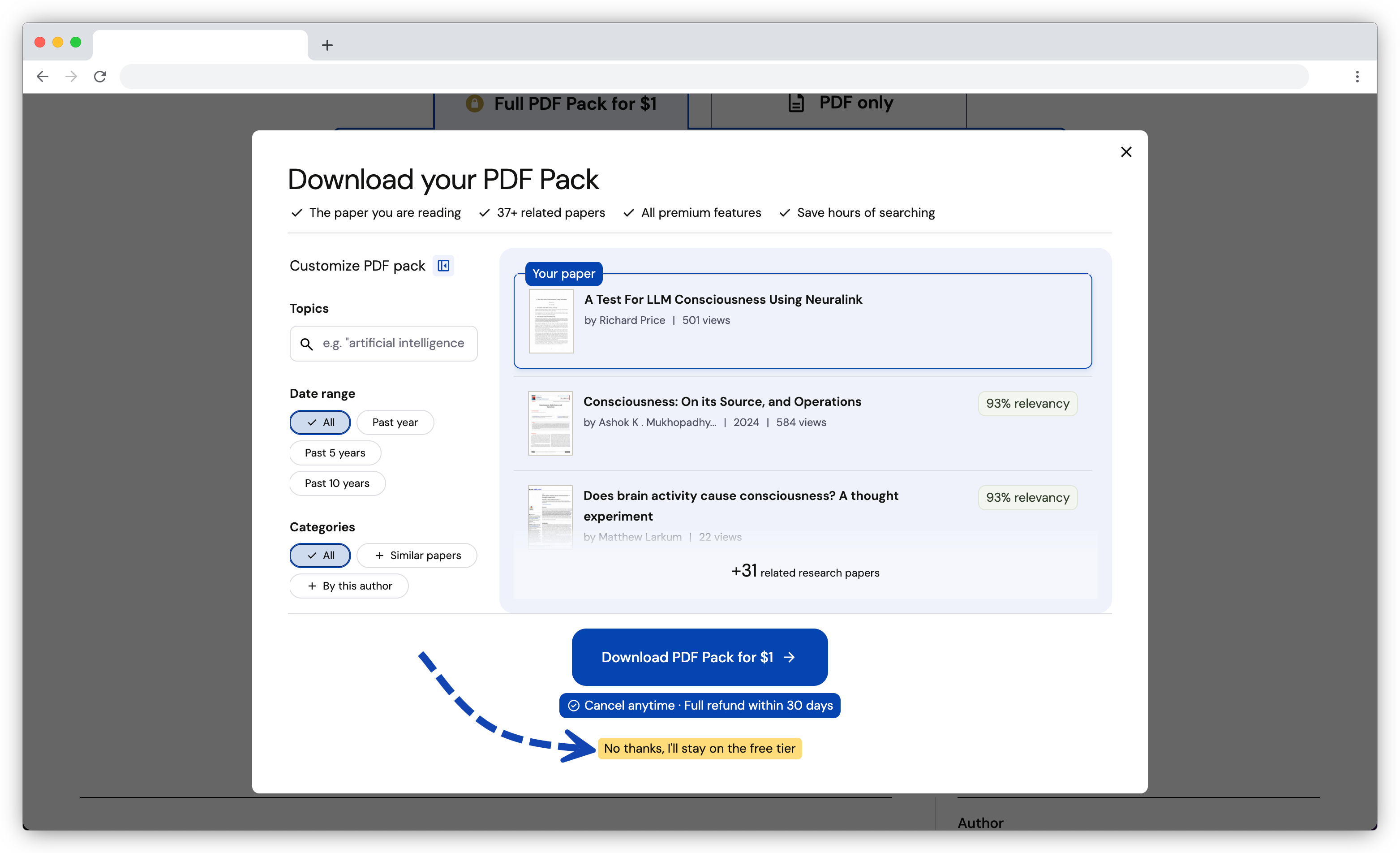Select the Past 5 years filter
1400x853 pixels.
(335, 453)
